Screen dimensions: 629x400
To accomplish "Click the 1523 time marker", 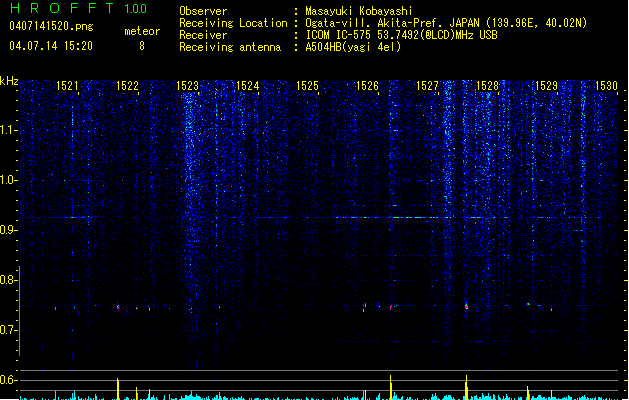I will [x=187, y=85].
